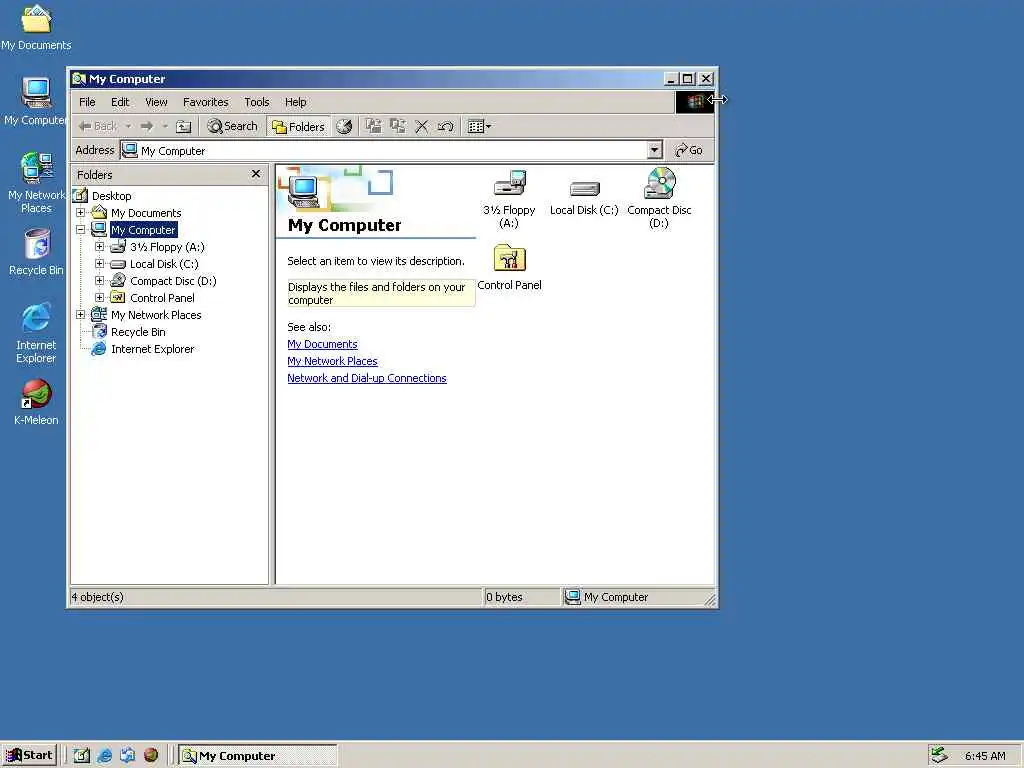
Task: Open the My Documents link under See also
Action: click(323, 344)
